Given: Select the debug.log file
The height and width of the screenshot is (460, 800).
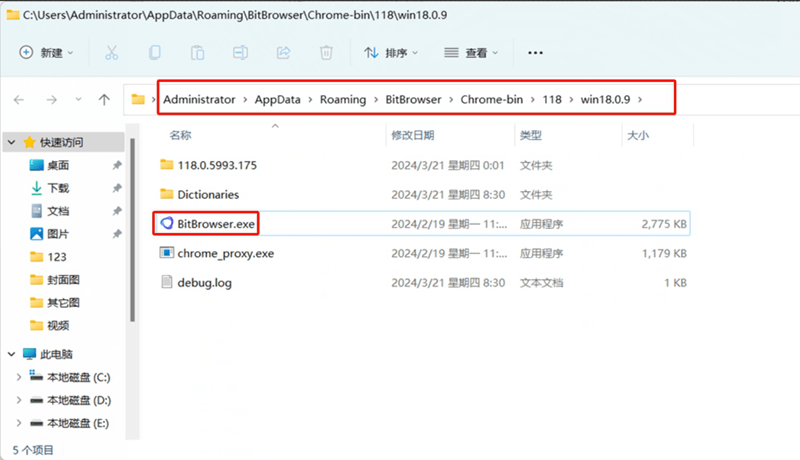Looking at the screenshot, I should point(423,283).
